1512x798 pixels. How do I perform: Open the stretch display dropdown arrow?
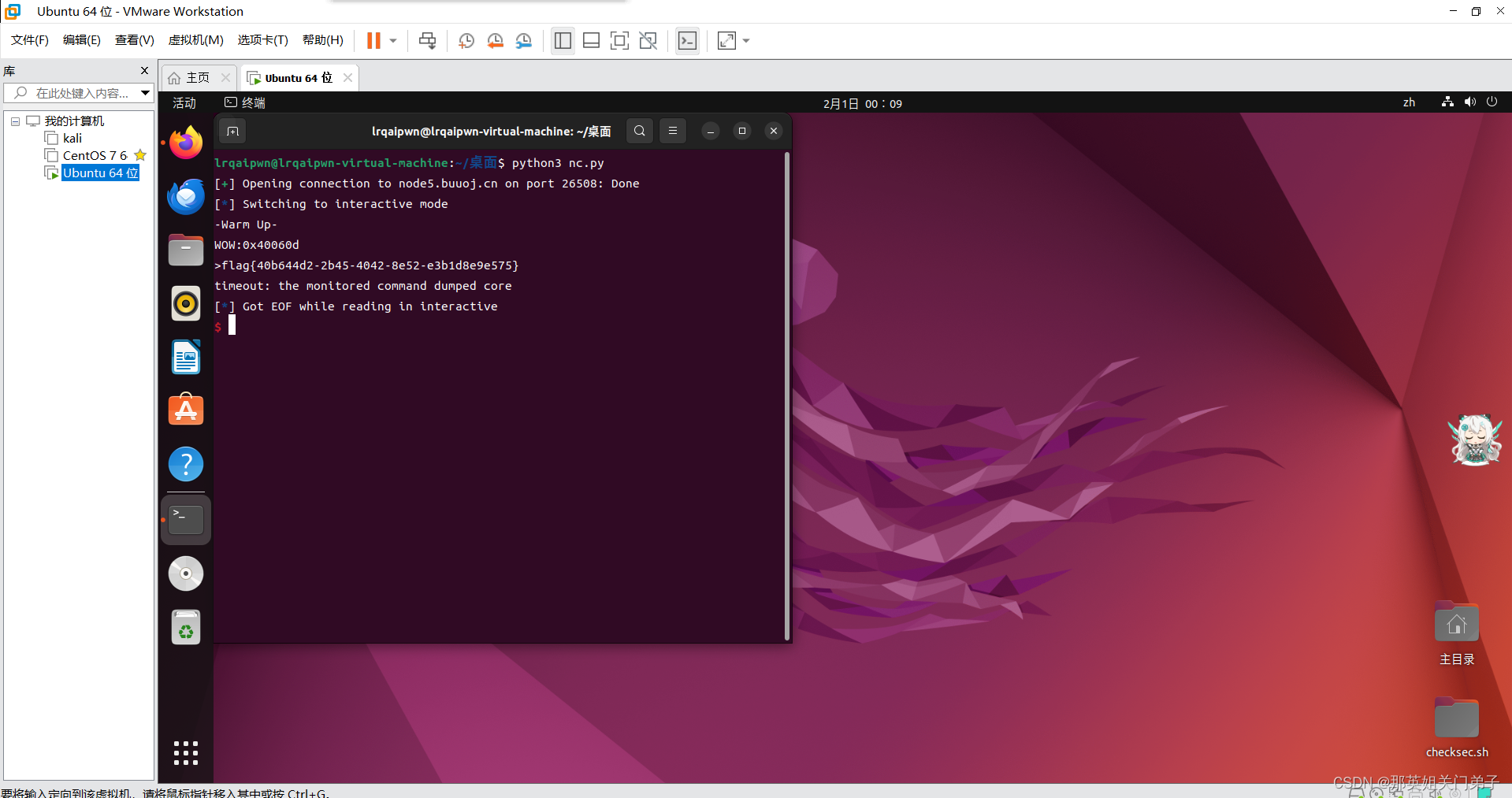746,40
